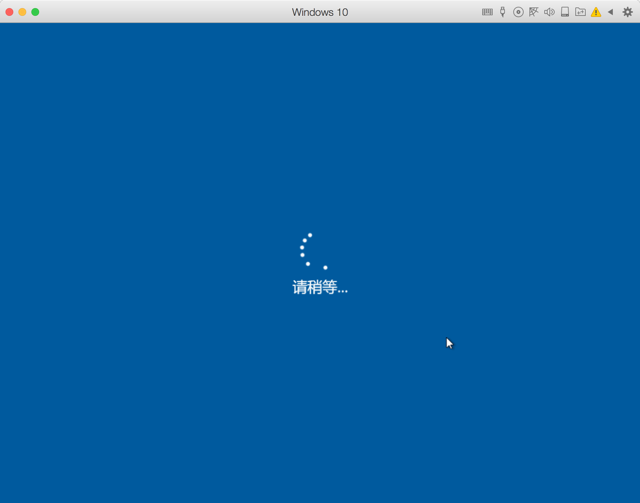Open the virtual machine settings gear
Screen dimensions: 640x503
point(627,12)
